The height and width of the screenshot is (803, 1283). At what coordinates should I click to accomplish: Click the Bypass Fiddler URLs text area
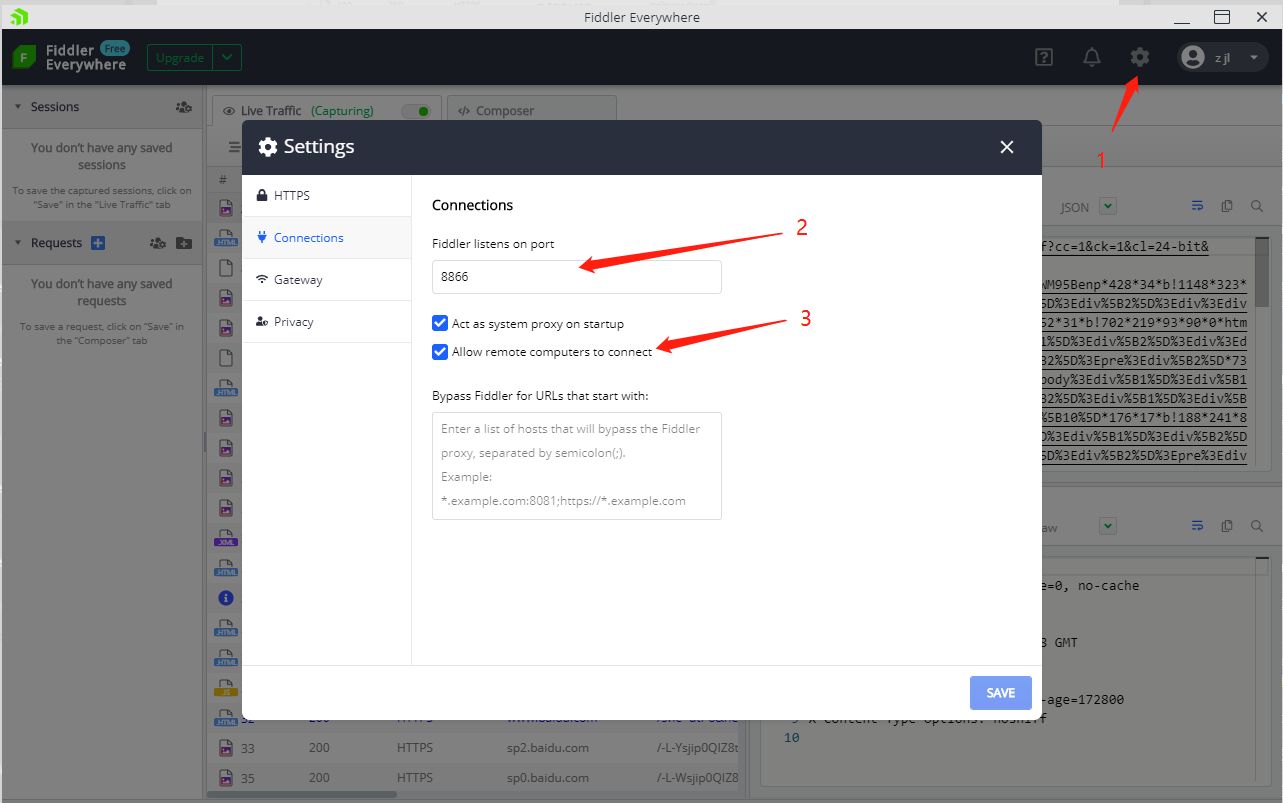click(x=577, y=466)
